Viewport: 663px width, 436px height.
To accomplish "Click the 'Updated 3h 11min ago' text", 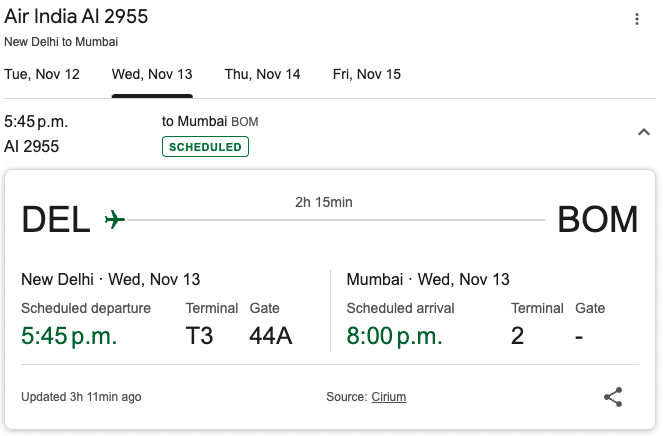I will 81,397.
